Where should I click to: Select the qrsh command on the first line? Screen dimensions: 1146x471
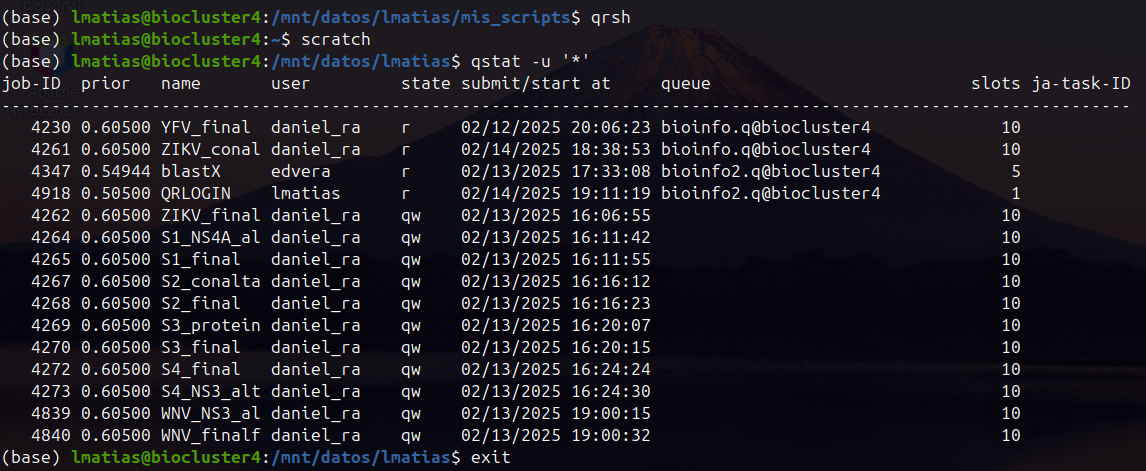coord(610,15)
